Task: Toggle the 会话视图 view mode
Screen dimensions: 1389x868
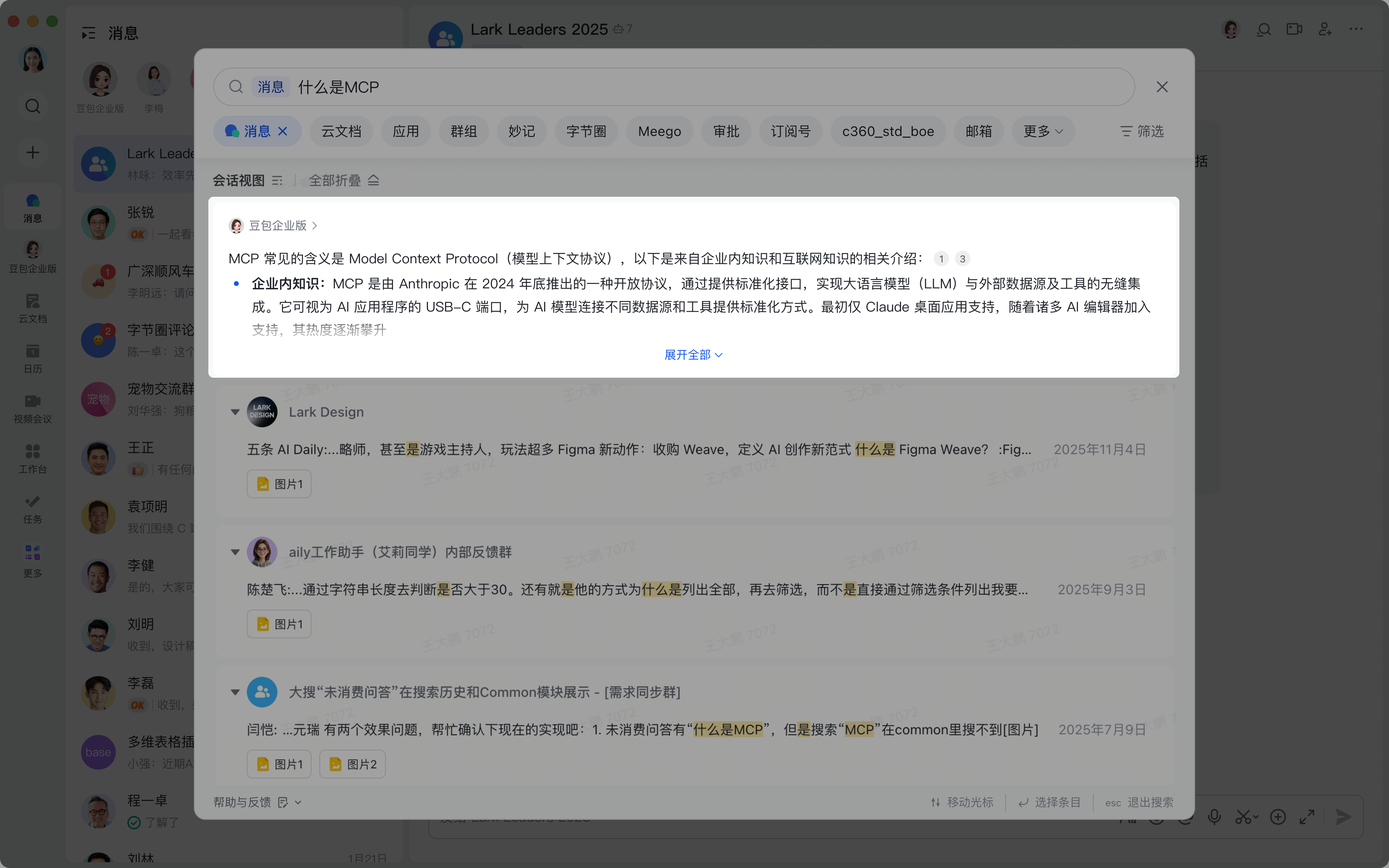Action: 248,180
